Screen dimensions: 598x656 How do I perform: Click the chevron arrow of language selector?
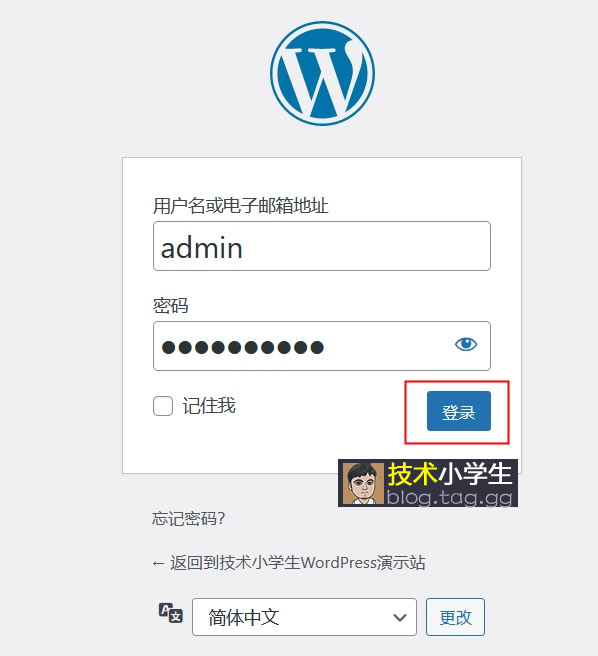400,618
